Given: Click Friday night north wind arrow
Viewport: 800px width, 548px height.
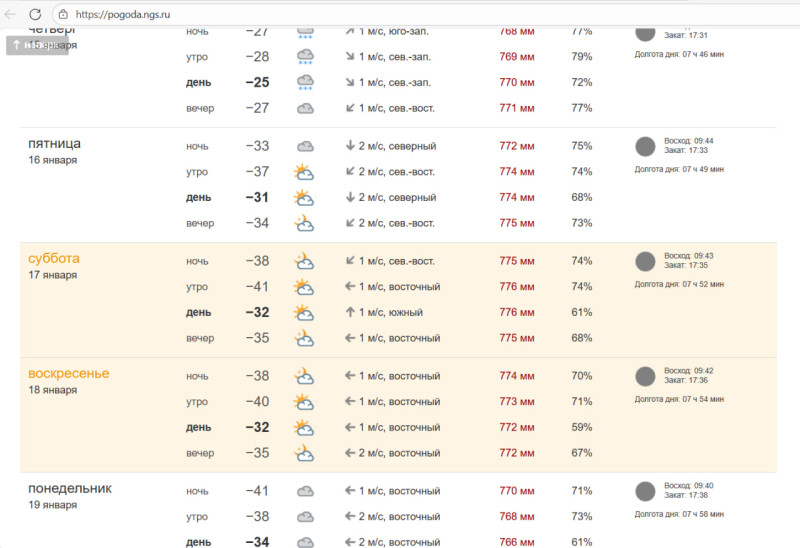Looking at the screenshot, I should 350,146.
